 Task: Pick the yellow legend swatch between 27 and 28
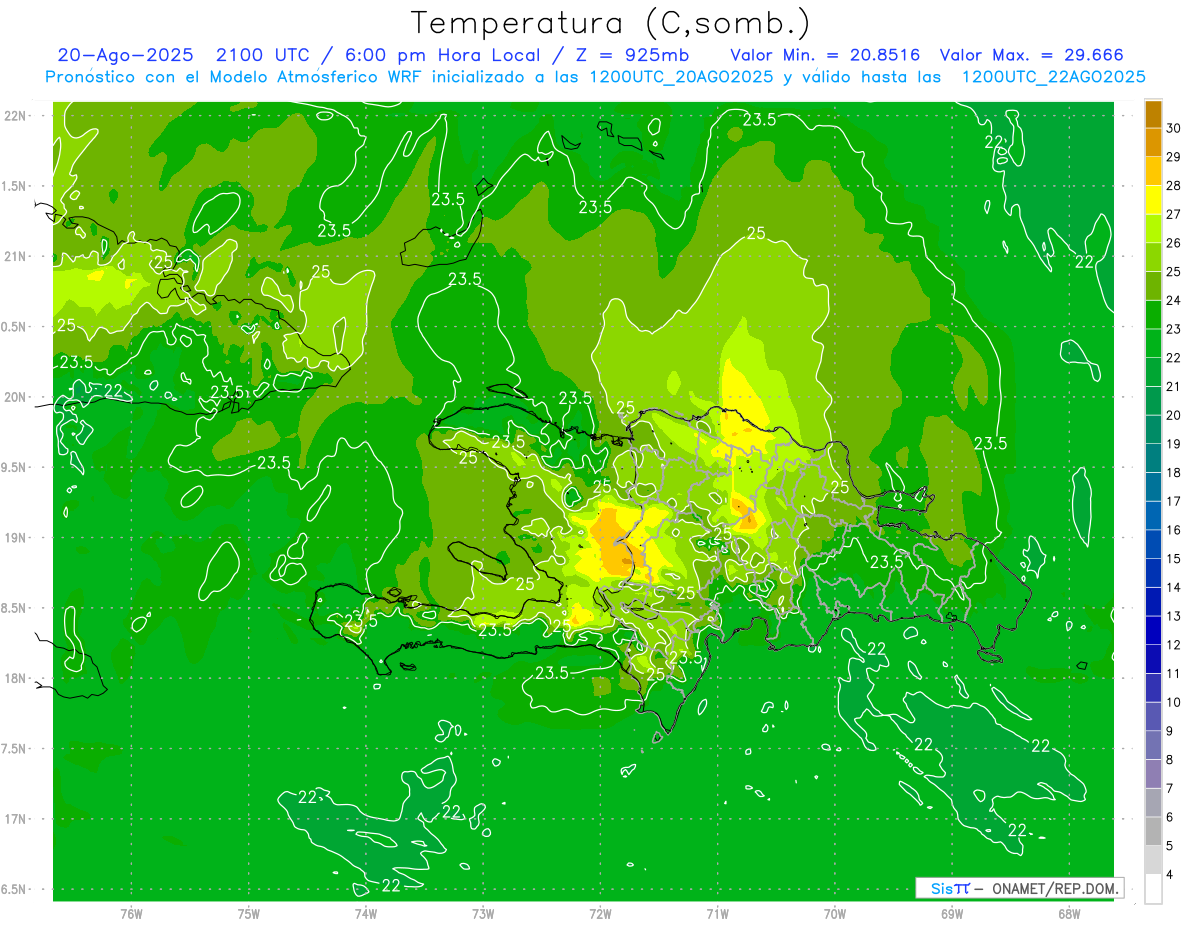pyautogui.click(x=1153, y=199)
